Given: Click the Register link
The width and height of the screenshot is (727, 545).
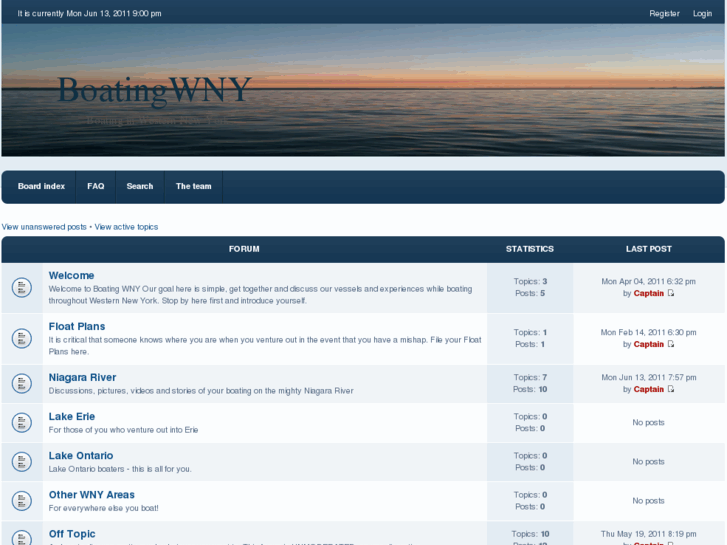Looking at the screenshot, I should [x=664, y=13].
